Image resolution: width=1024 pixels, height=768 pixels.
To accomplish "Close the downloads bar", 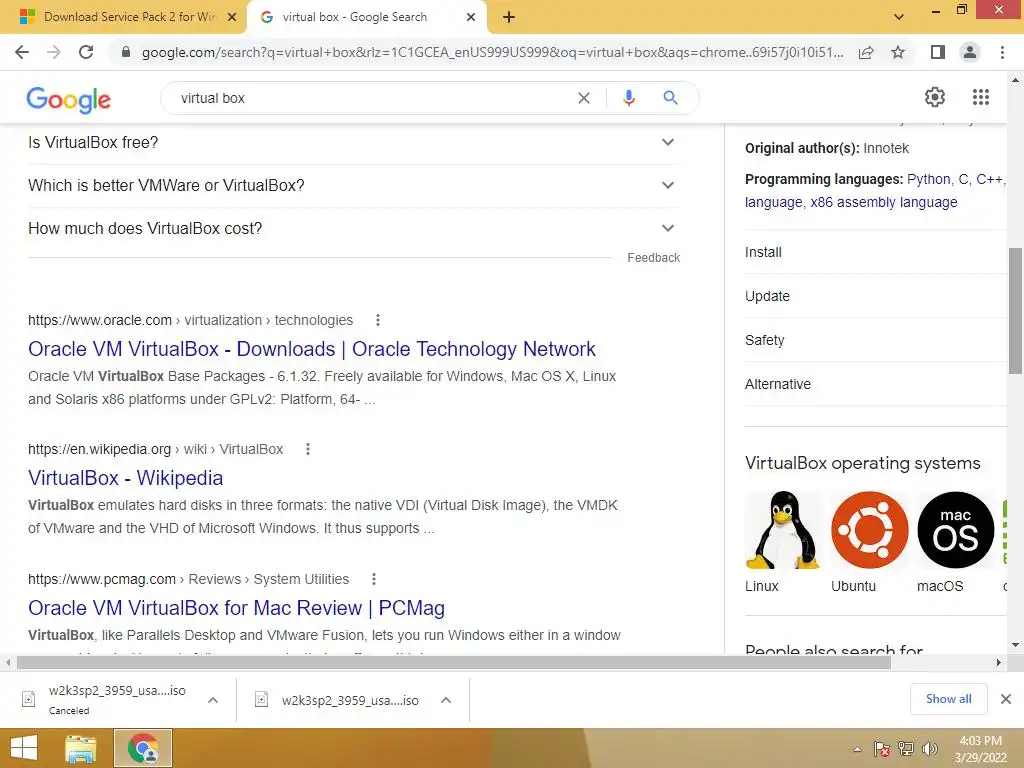I will point(1006,699).
